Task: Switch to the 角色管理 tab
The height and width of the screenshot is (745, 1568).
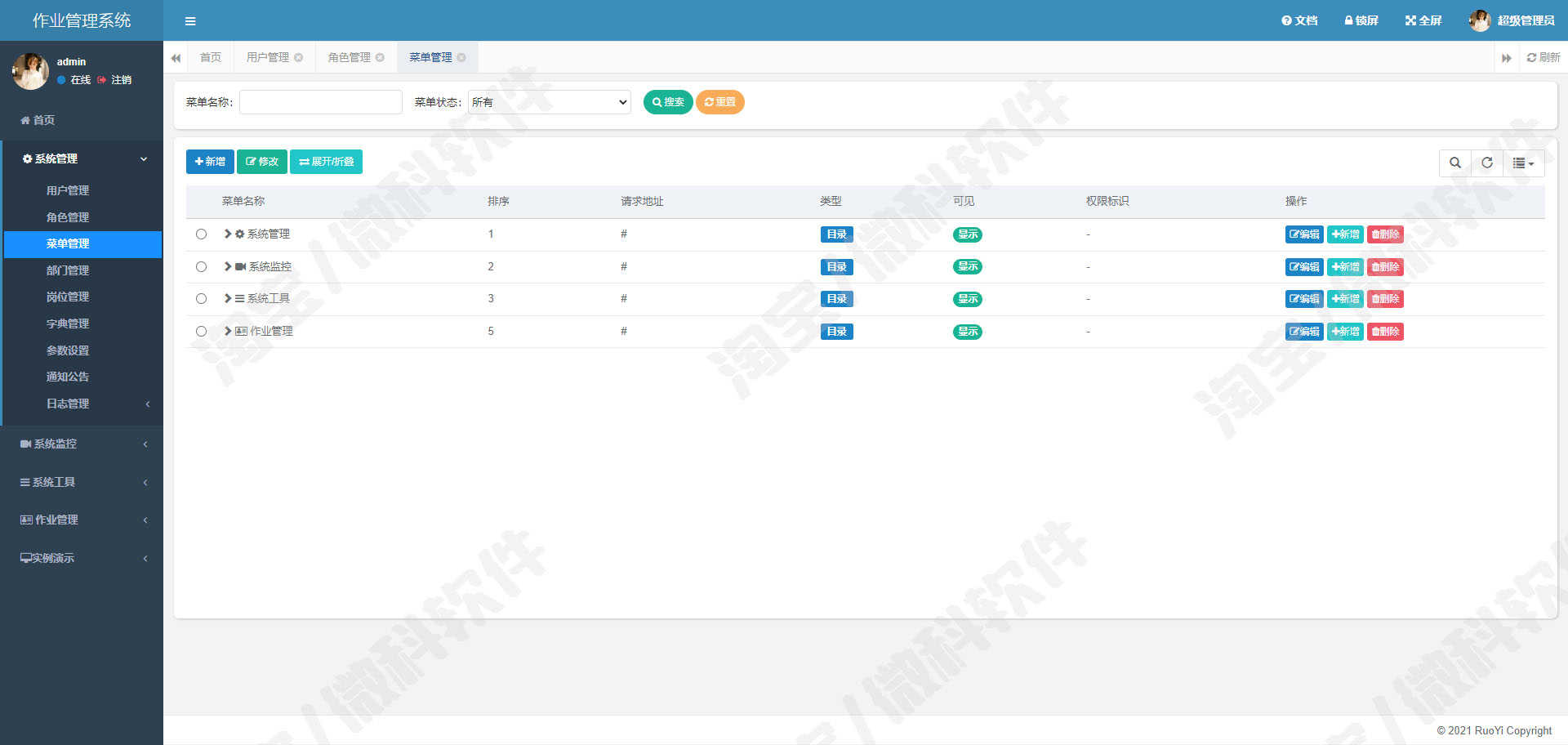Action: click(350, 57)
